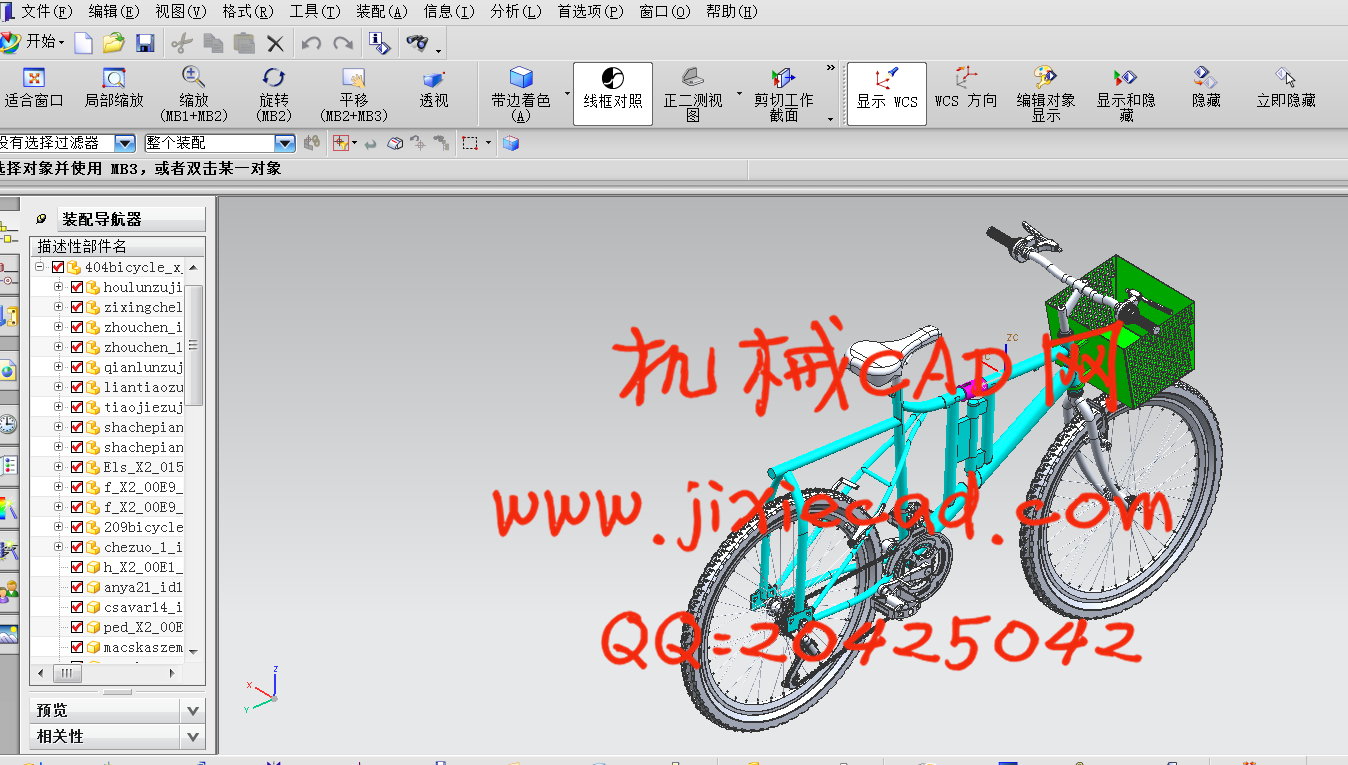Viewport: 1348px width, 765px height.
Task: Pin the 装配导航器 panel using the pin icon
Action: 41,219
